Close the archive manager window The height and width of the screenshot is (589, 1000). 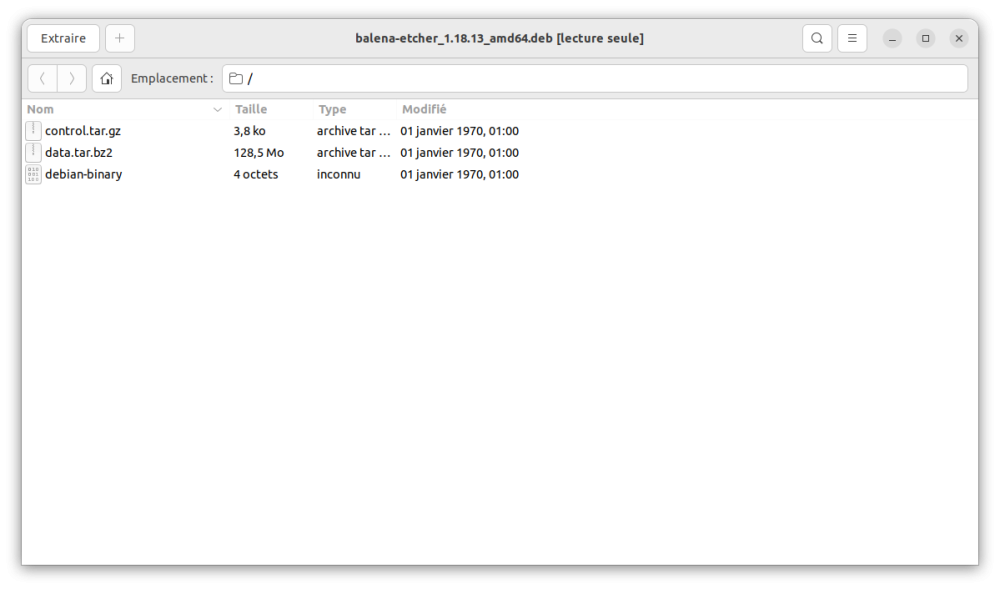click(x=959, y=38)
